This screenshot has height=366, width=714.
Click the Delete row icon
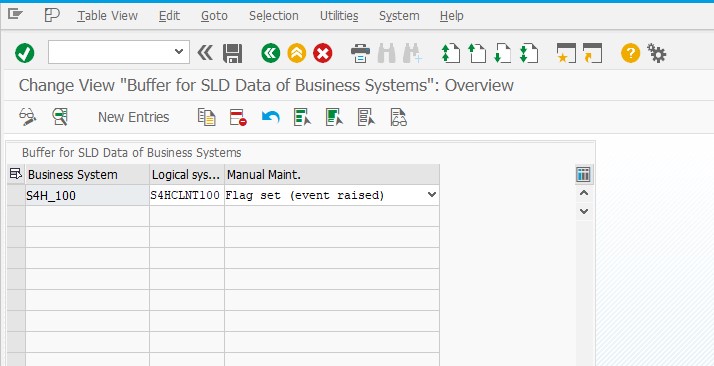tap(238, 117)
